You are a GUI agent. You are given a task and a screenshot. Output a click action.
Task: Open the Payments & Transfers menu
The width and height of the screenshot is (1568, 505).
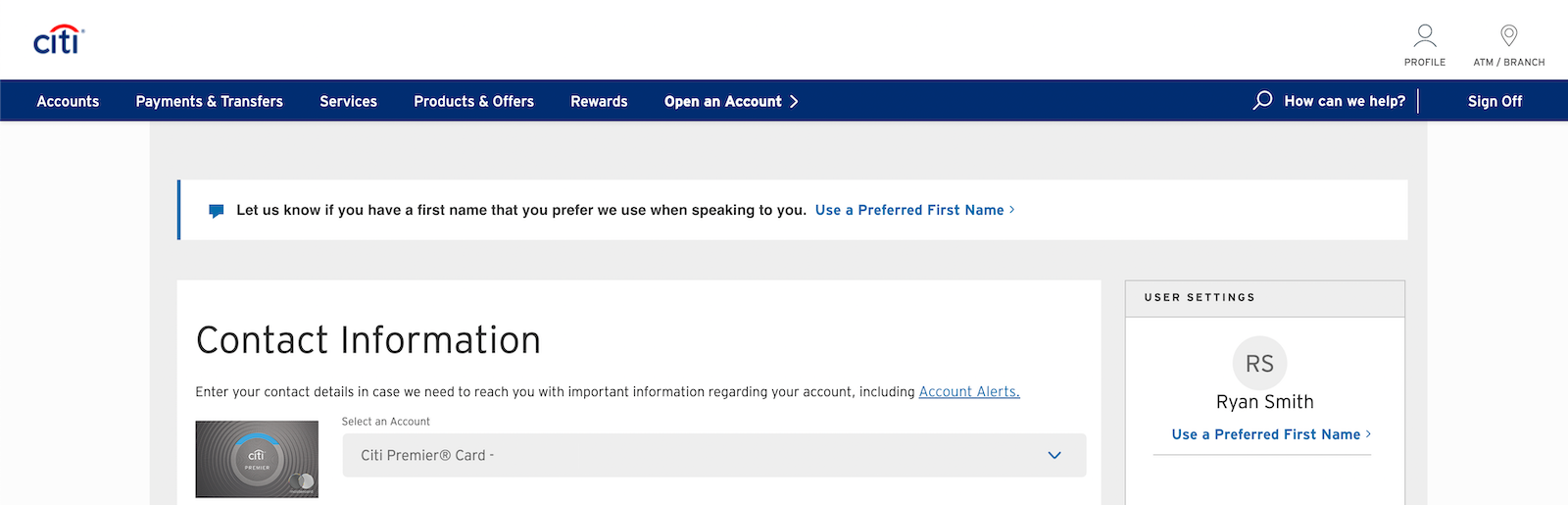pyautogui.click(x=209, y=102)
